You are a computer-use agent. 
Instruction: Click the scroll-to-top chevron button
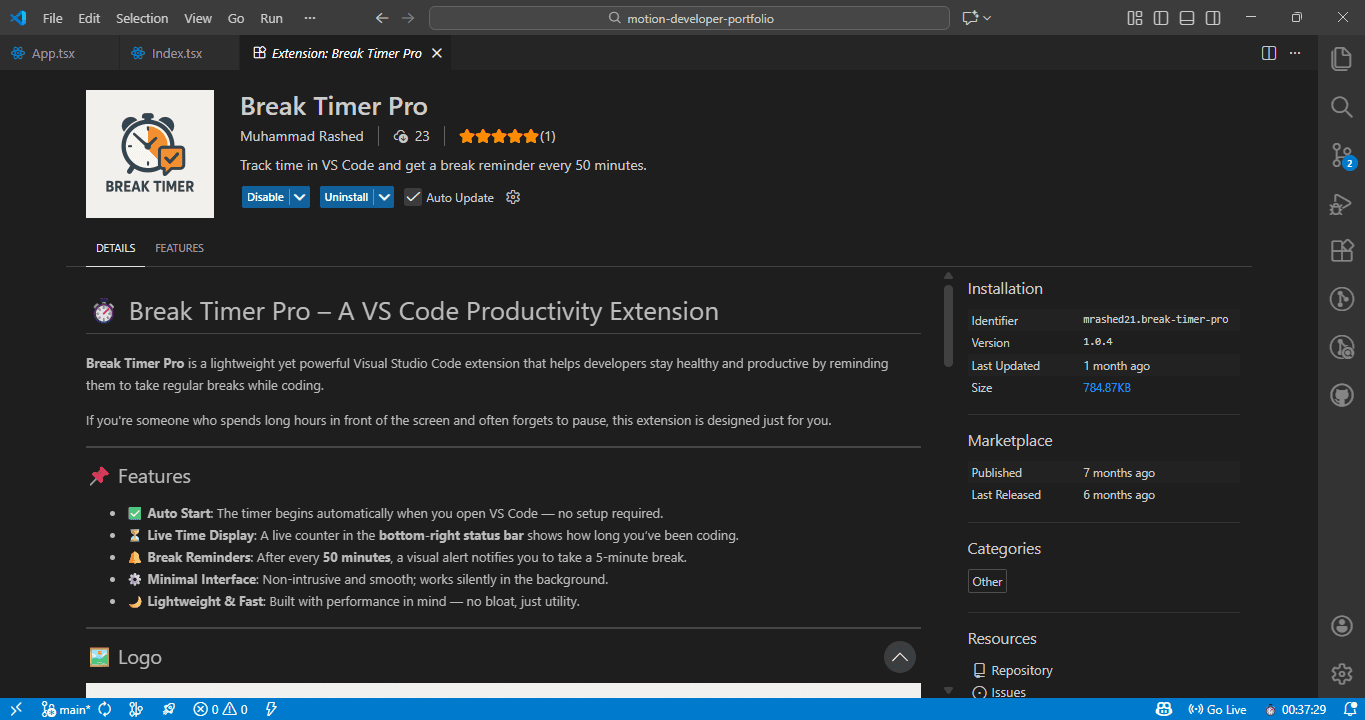click(900, 657)
